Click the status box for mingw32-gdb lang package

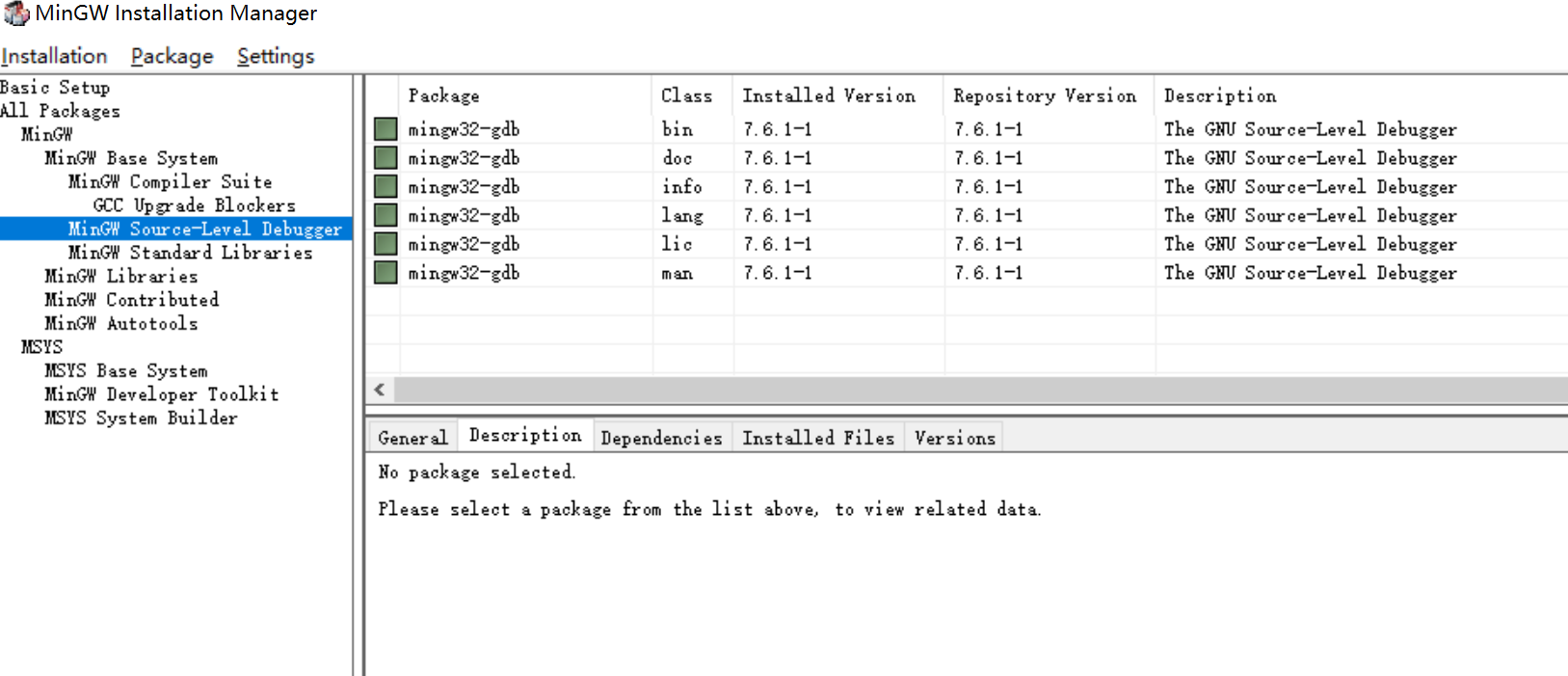point(385,215)
